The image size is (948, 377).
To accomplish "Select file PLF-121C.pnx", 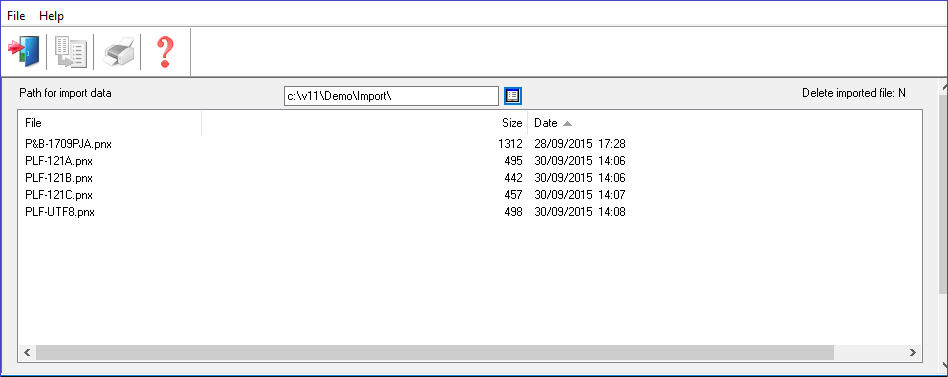I will point(59,195).
